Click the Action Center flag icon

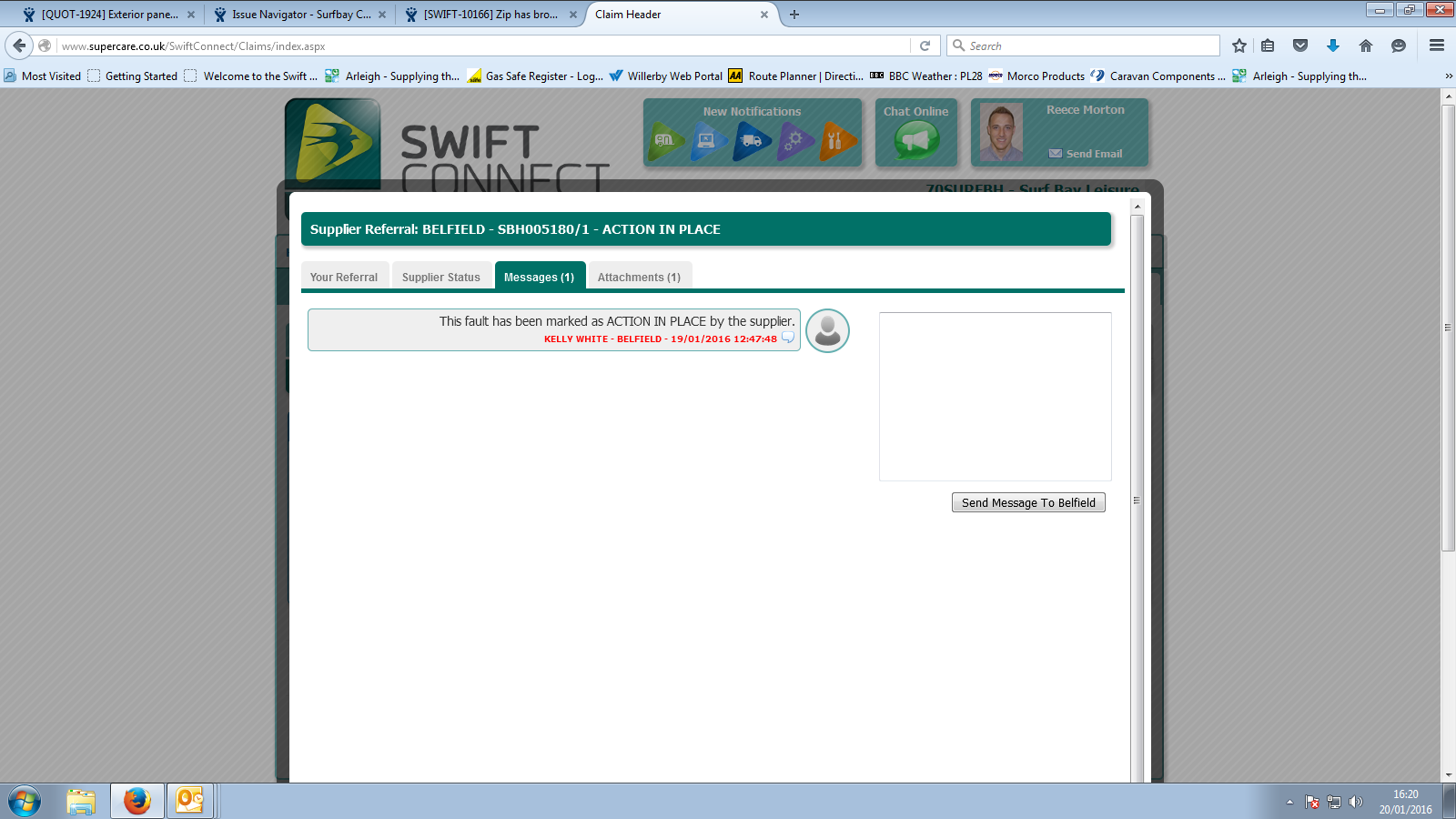pyautogui.click(x=1312, y=802)
